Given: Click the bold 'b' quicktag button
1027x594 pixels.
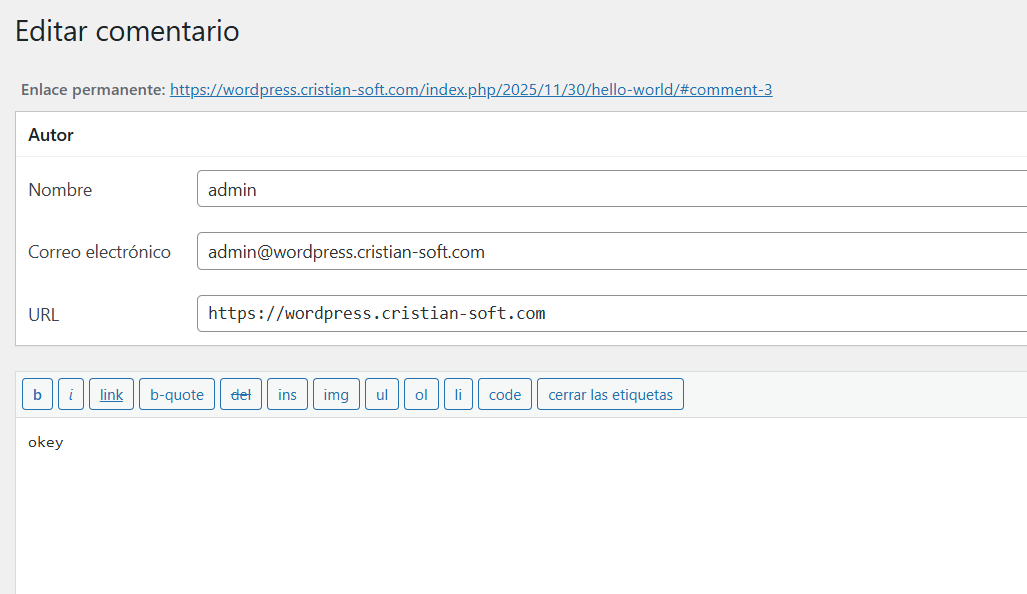Looking at the screenshot, I should (x=37, y=394).
